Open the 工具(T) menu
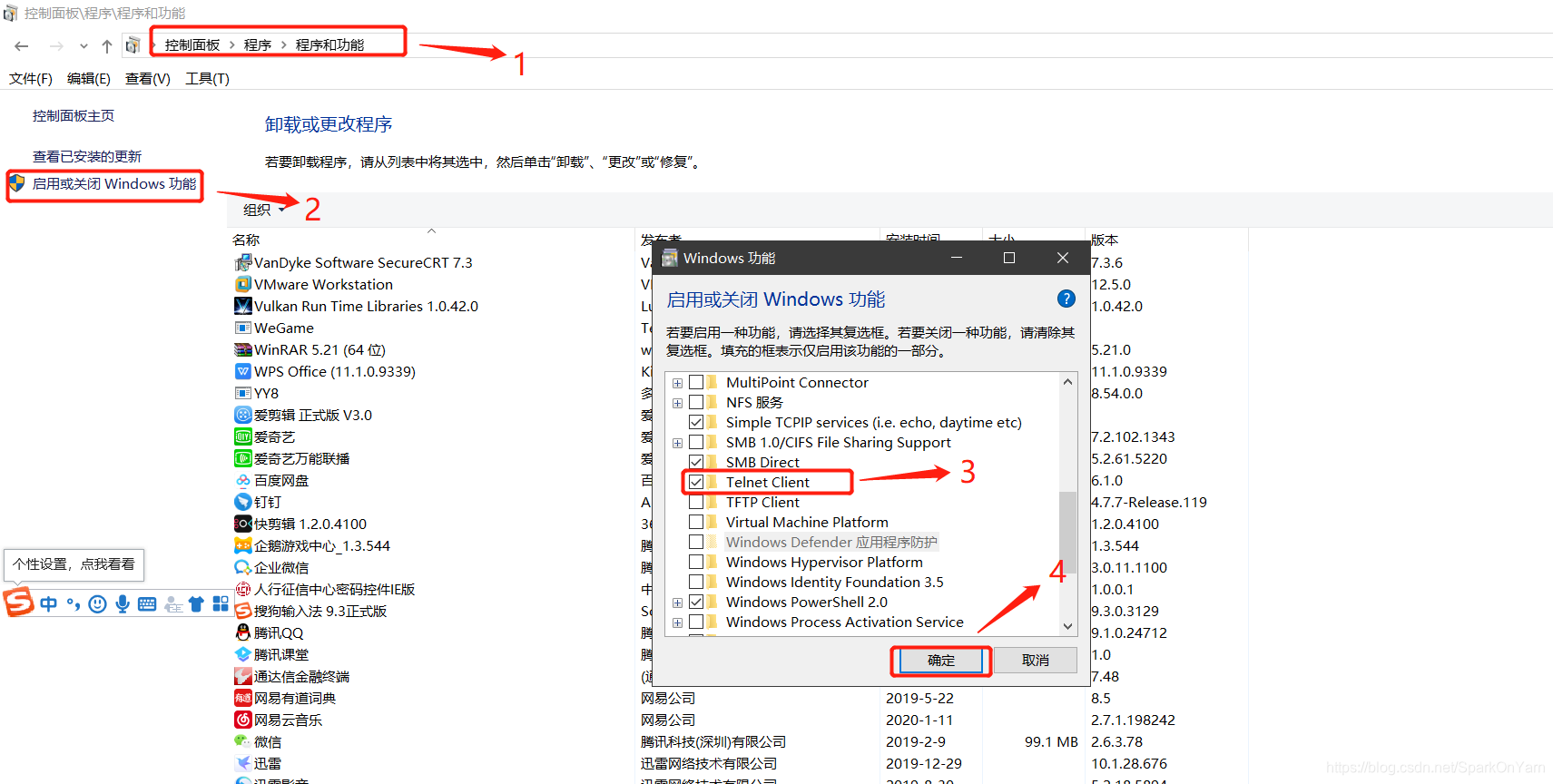 click(207, 79)
